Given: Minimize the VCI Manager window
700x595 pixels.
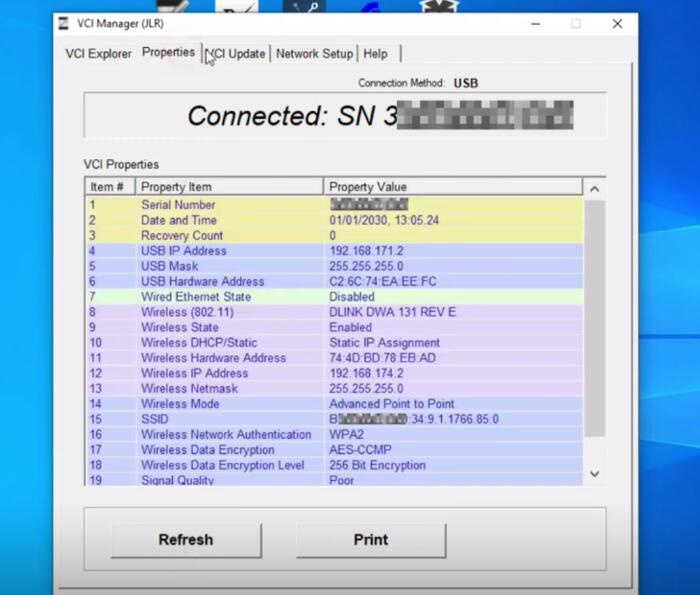Looking at the screenshot, I should 536,24.
